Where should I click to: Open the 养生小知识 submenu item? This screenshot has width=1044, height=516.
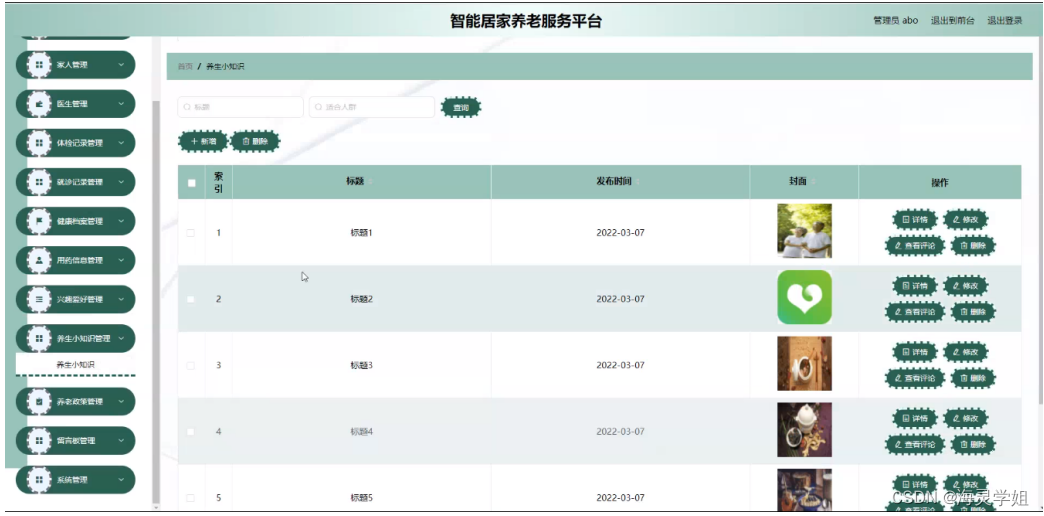[75, 365]
